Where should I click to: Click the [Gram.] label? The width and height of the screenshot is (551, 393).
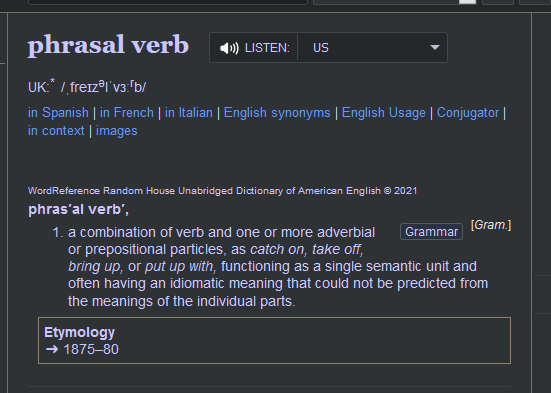pos(491,225)
